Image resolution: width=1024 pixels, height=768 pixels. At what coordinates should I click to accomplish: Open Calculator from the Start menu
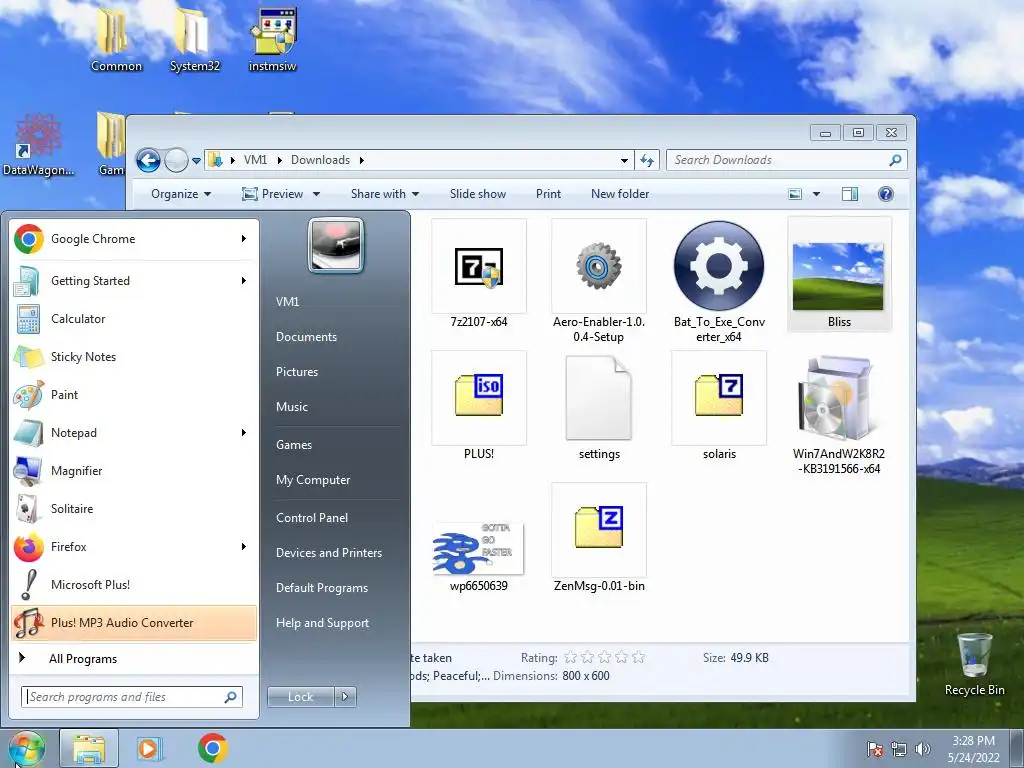click(134, 319)
